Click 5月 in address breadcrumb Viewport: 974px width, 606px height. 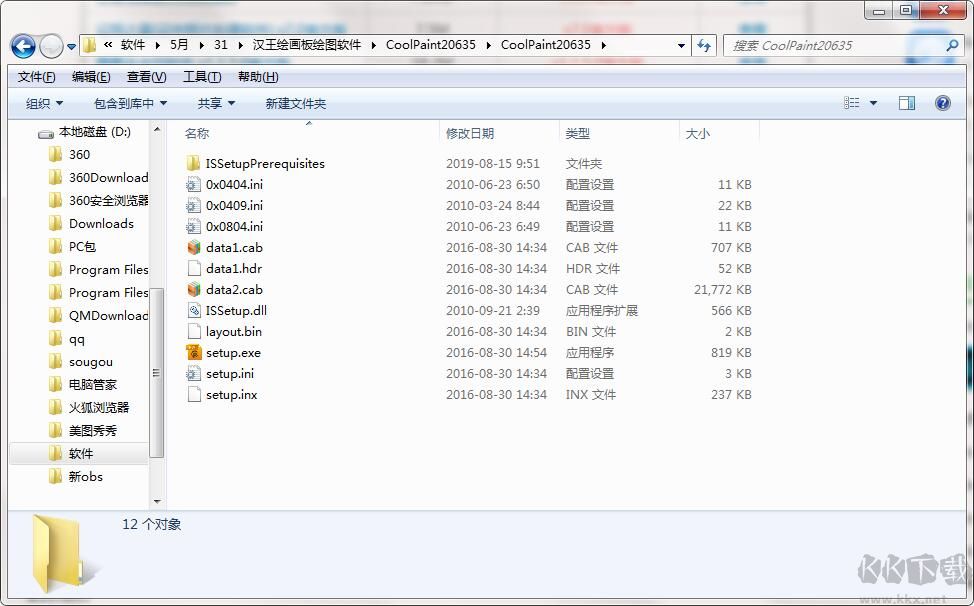pos(179,45)
